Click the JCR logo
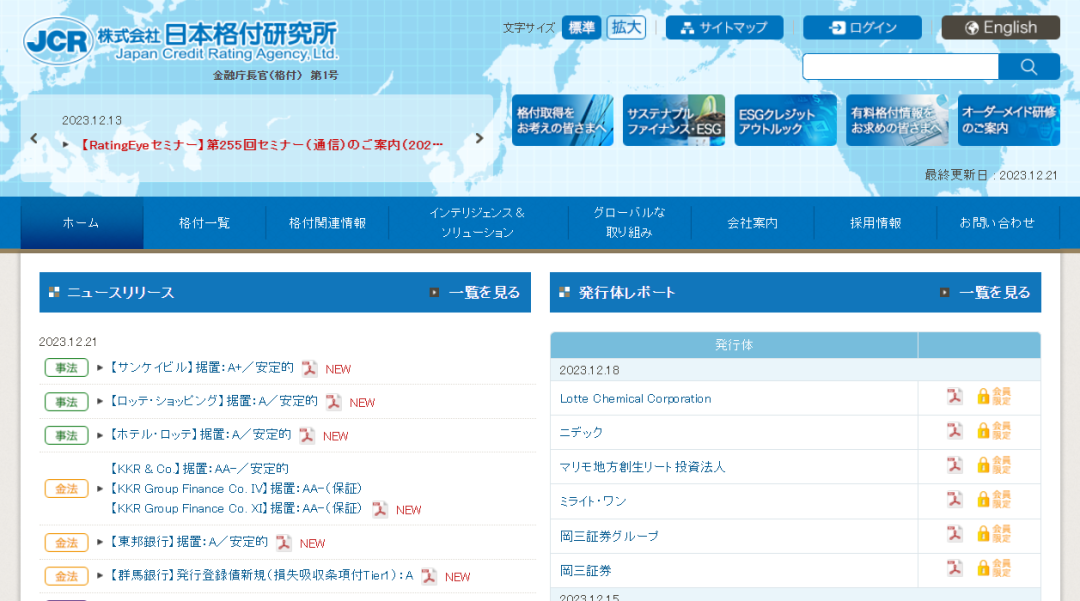Viewport: 1080px width, 601px height. [180, 41]
